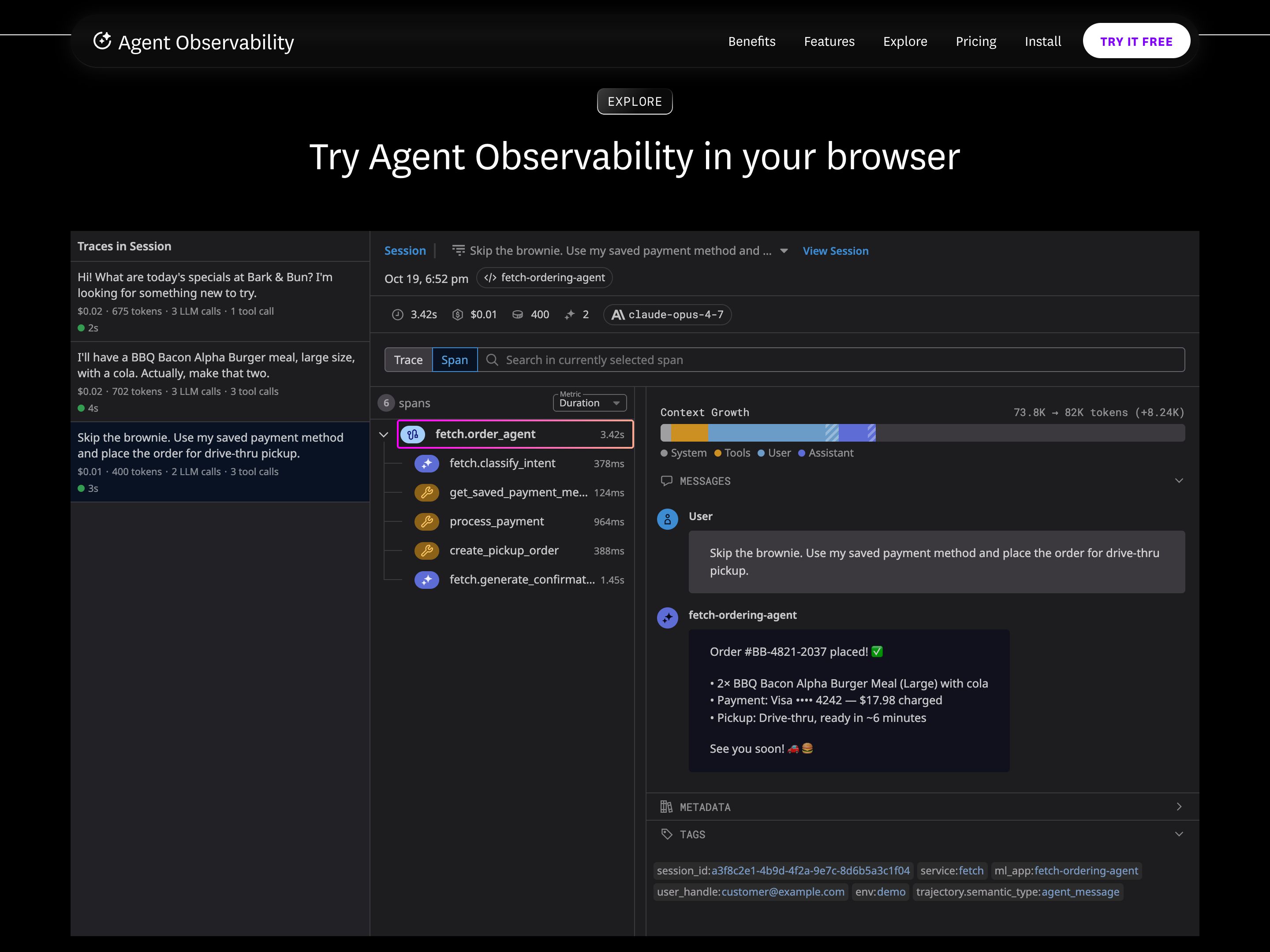Click the search magnifier icon
The width and height of the screenshot is (1270, 952).
point(492,360)
